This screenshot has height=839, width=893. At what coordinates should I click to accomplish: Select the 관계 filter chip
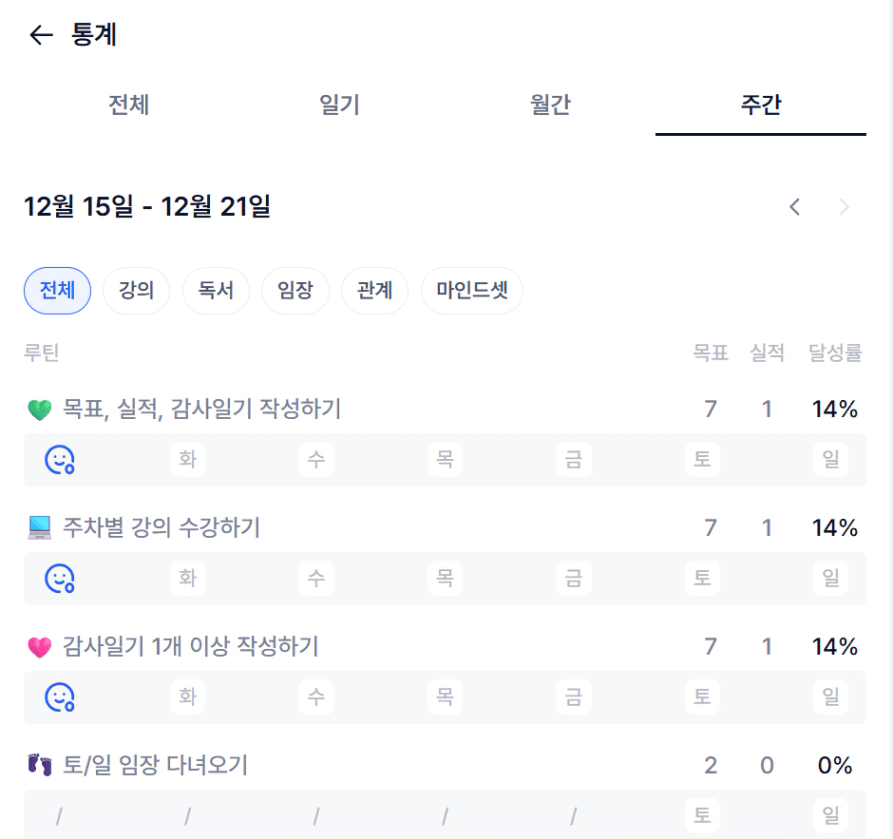375,291
